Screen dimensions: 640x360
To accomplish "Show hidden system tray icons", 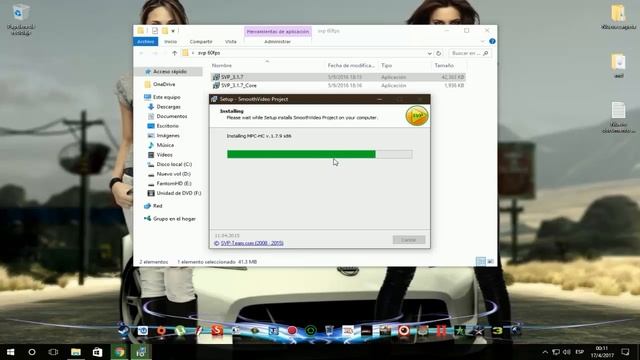I will point(545,352).
